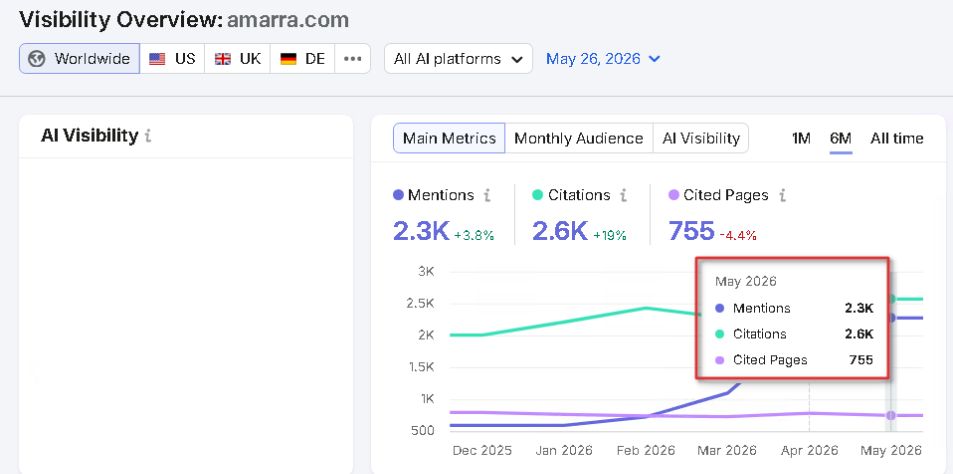
Task: Select the DE region label
Action: pyautogui.click(x=315, y=59)
